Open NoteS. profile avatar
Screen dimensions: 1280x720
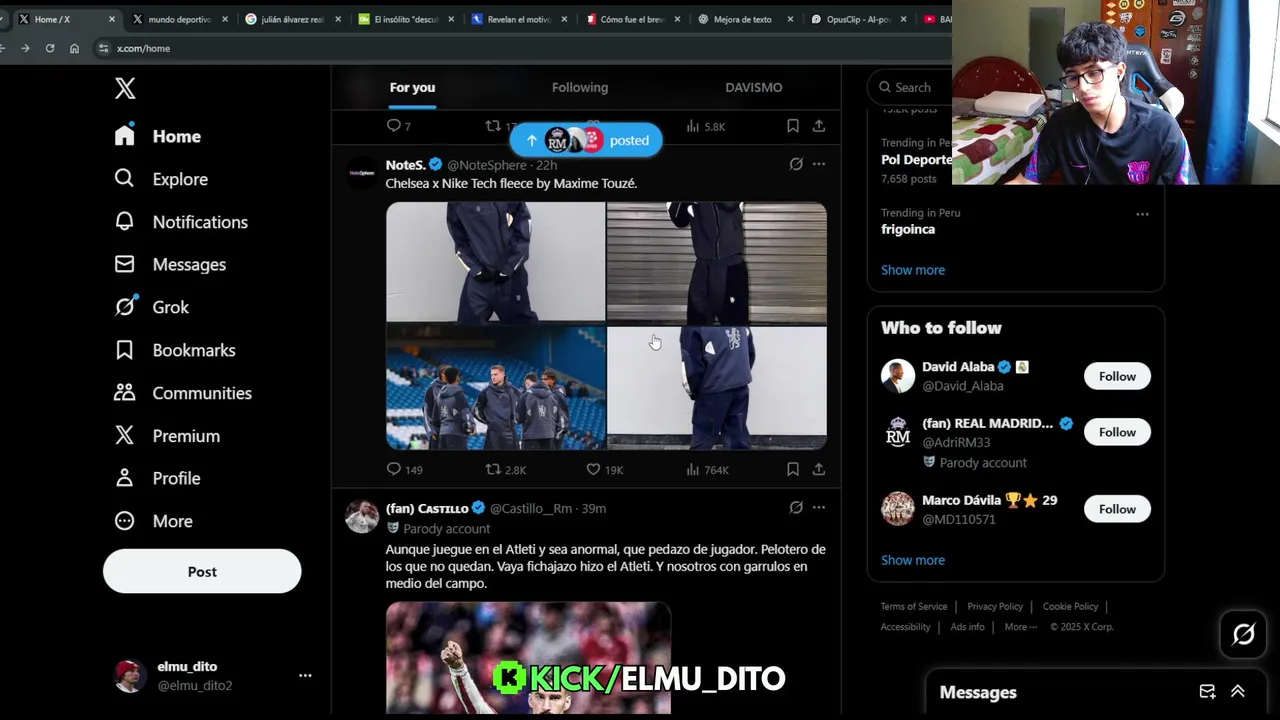tap(361, 173)
